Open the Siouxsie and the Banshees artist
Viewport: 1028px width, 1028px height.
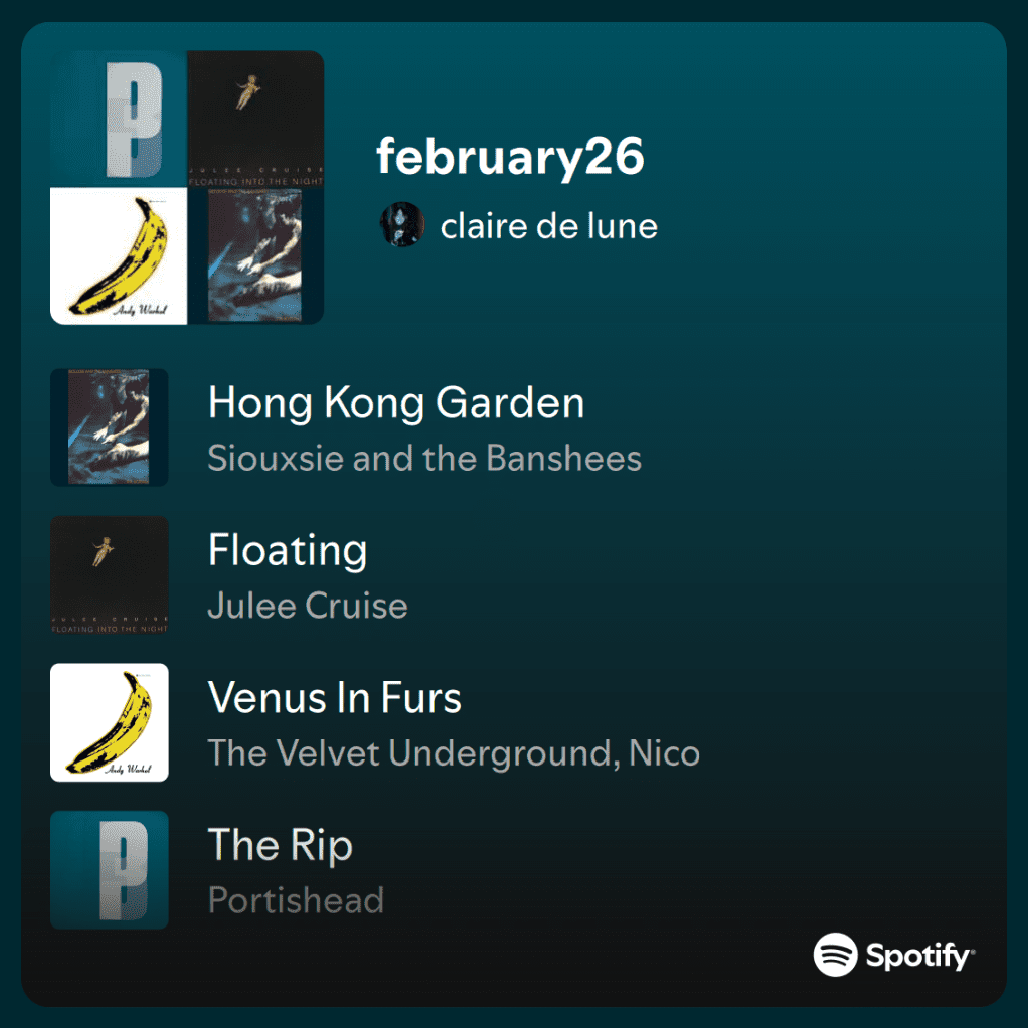[x=425, y=458]
